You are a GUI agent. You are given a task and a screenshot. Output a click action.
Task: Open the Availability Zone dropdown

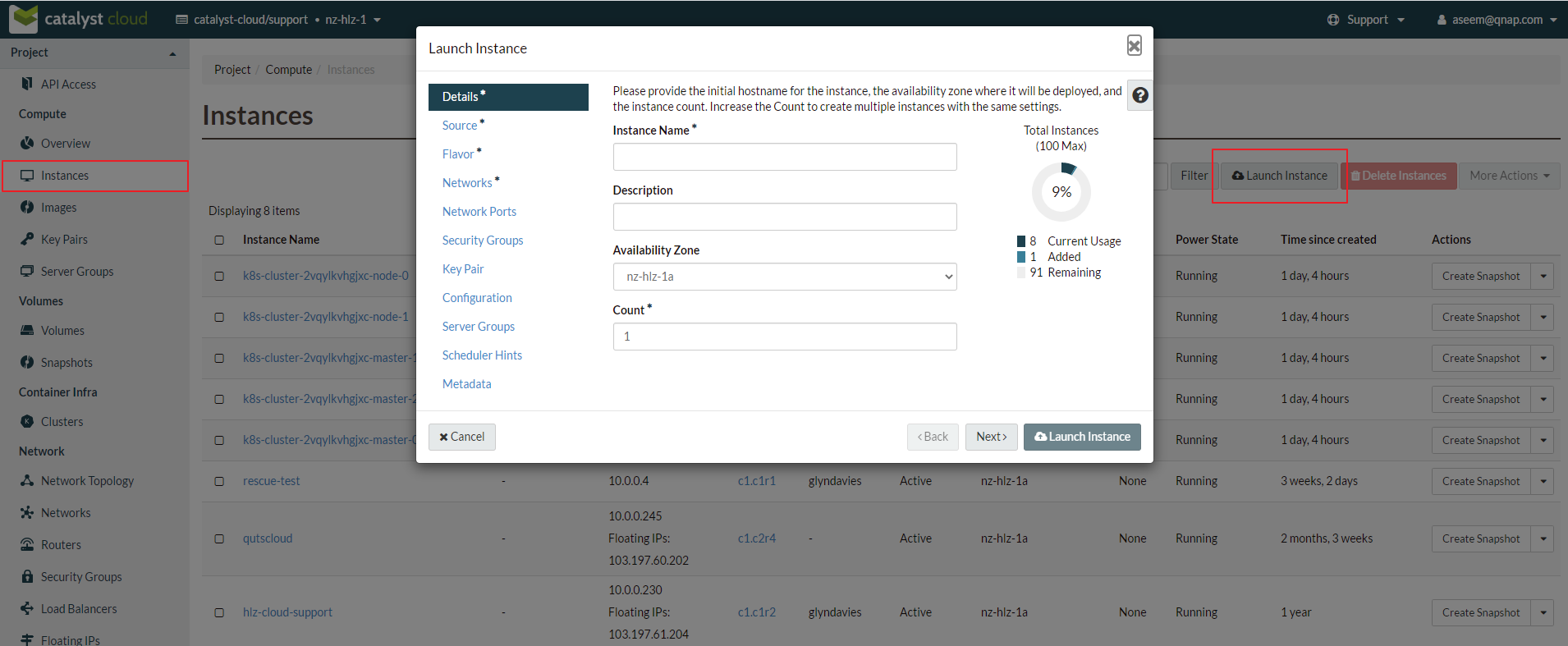click(x=784, y=277)
